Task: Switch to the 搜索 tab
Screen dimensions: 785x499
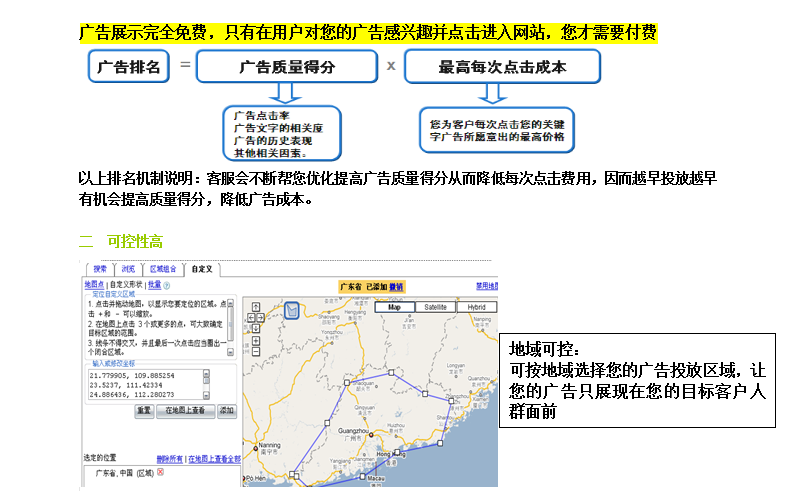Action: [100, 269]
